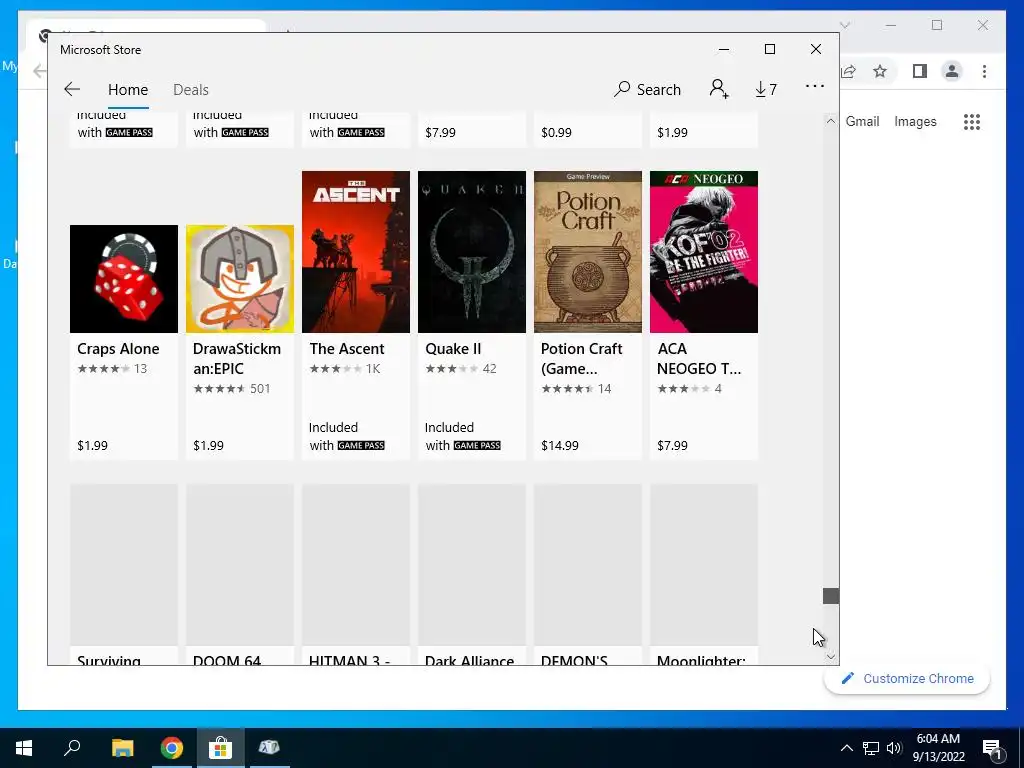1024x768 pixels.
Task: Open the Craps Alone dice thumbnail
Action: [x=124, y=279]
